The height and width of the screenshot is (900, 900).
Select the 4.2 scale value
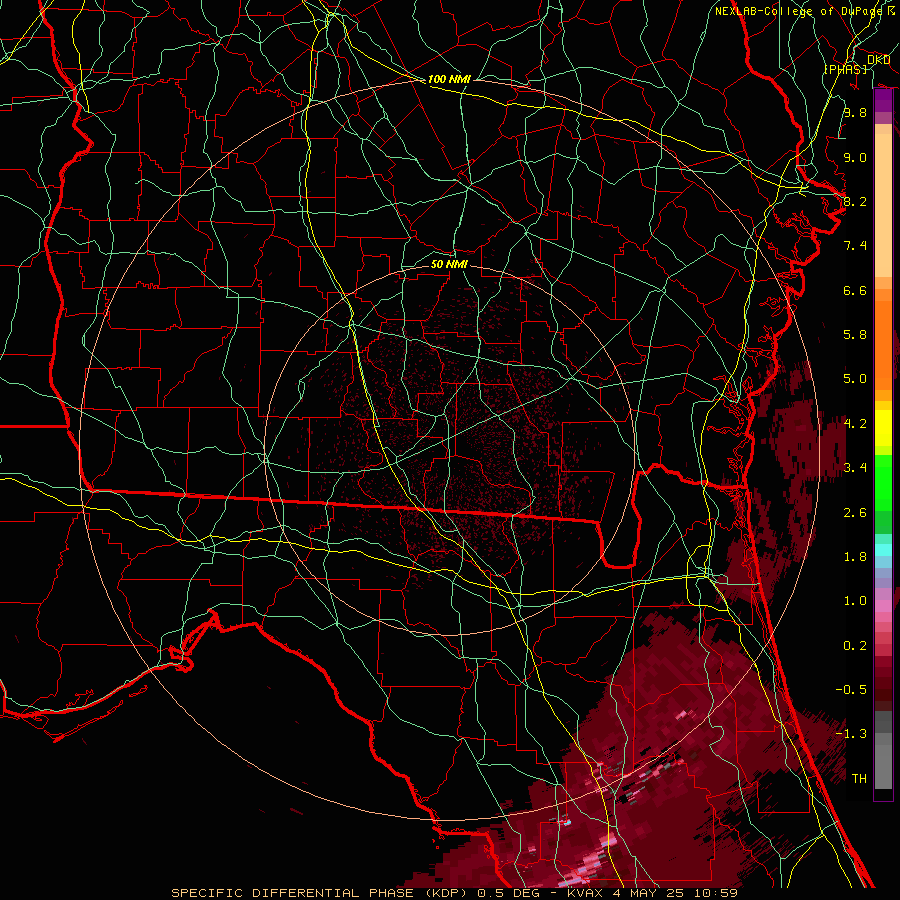pos(855,424)
